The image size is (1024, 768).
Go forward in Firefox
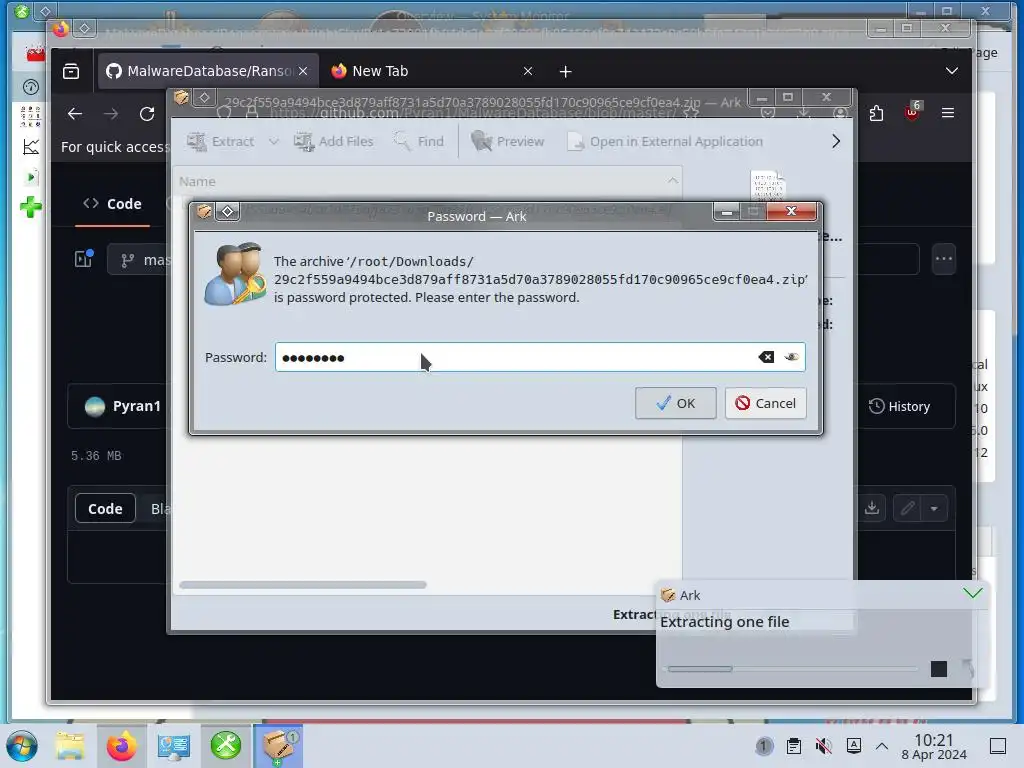[x=111, y=114]
